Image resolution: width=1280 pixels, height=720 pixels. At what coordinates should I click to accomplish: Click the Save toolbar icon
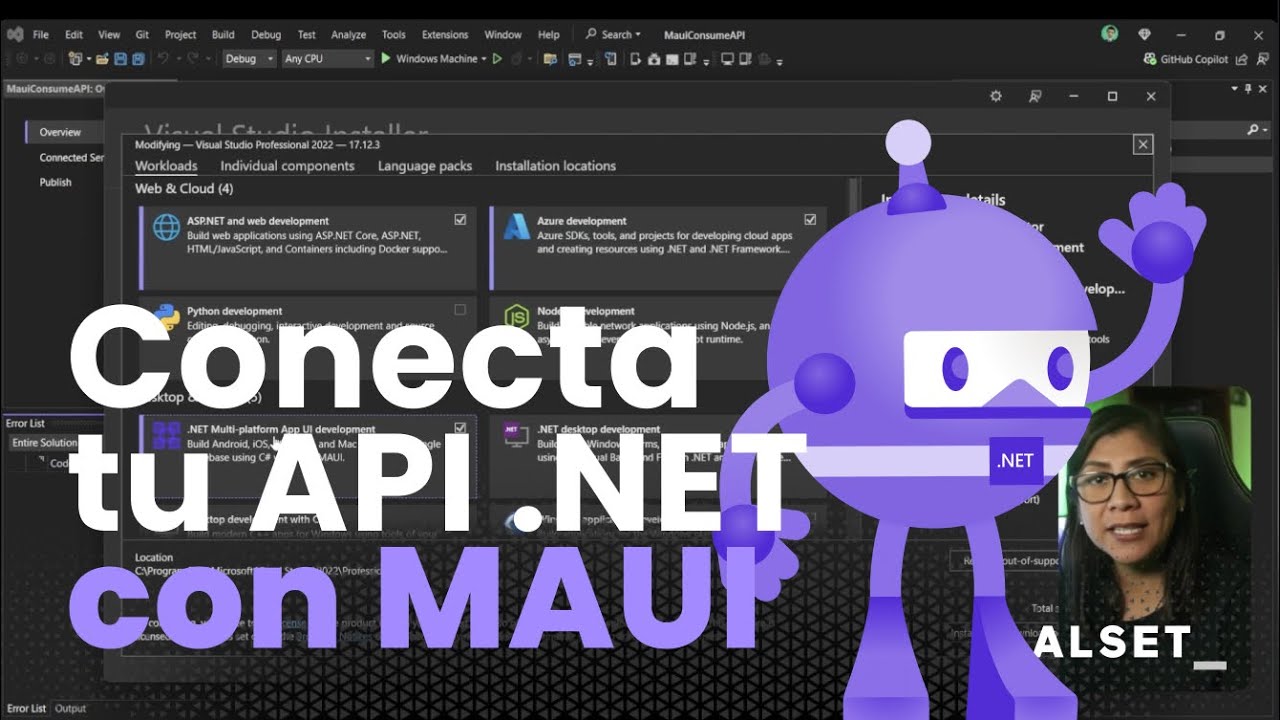[121, 59]
